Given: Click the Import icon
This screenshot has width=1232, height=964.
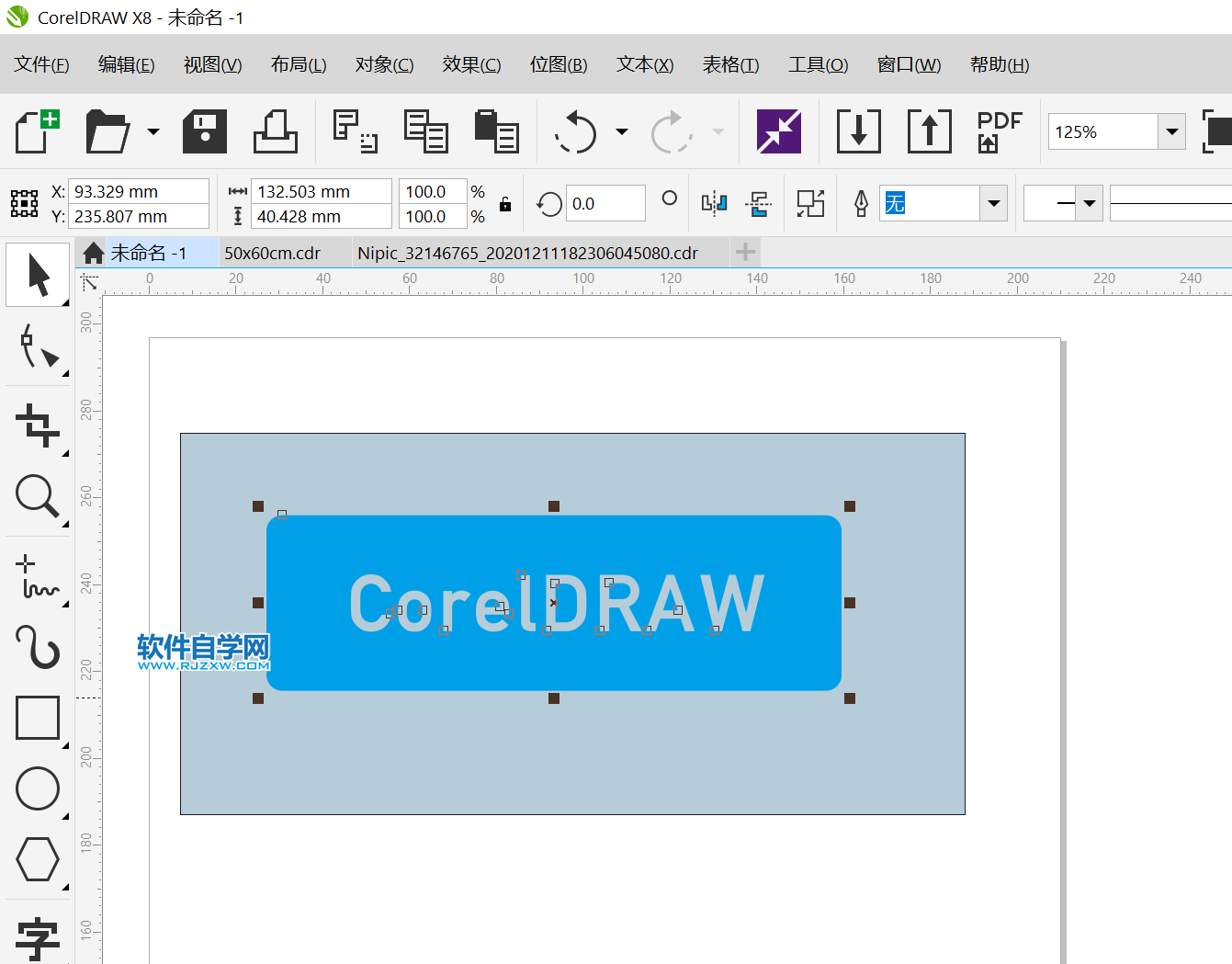Looking at the screenshot, I should coord(858,131).
